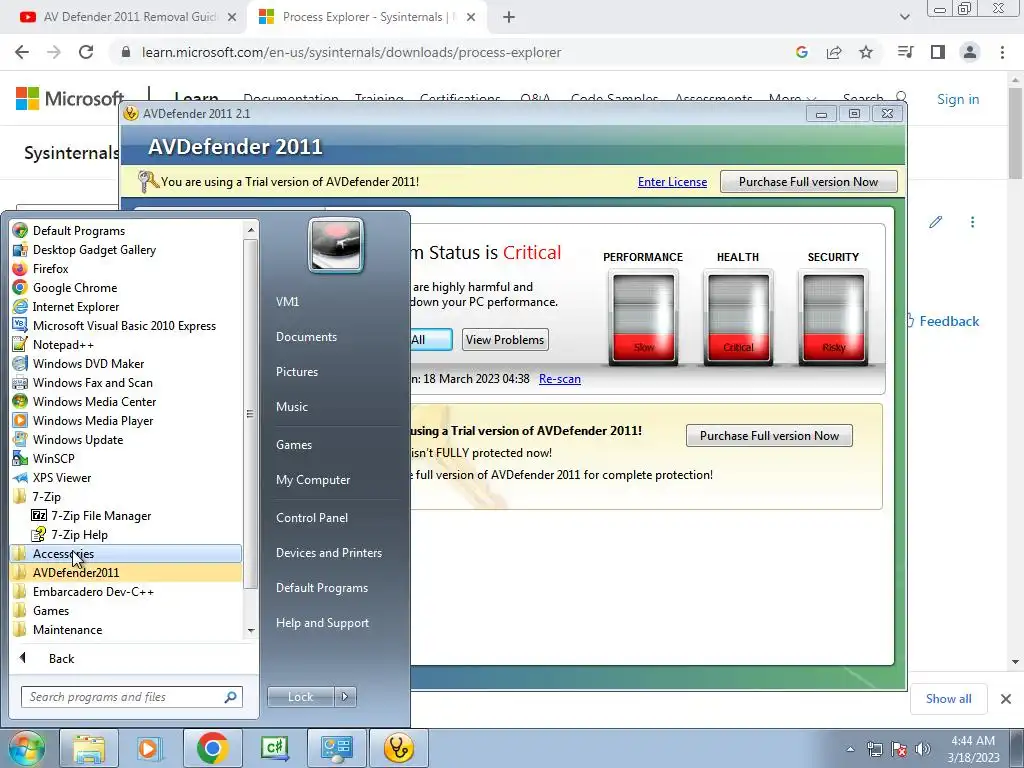Screen dimensions: 1024x768
Task: Click Enter License link in AVDefender
Action: point(672,182)
